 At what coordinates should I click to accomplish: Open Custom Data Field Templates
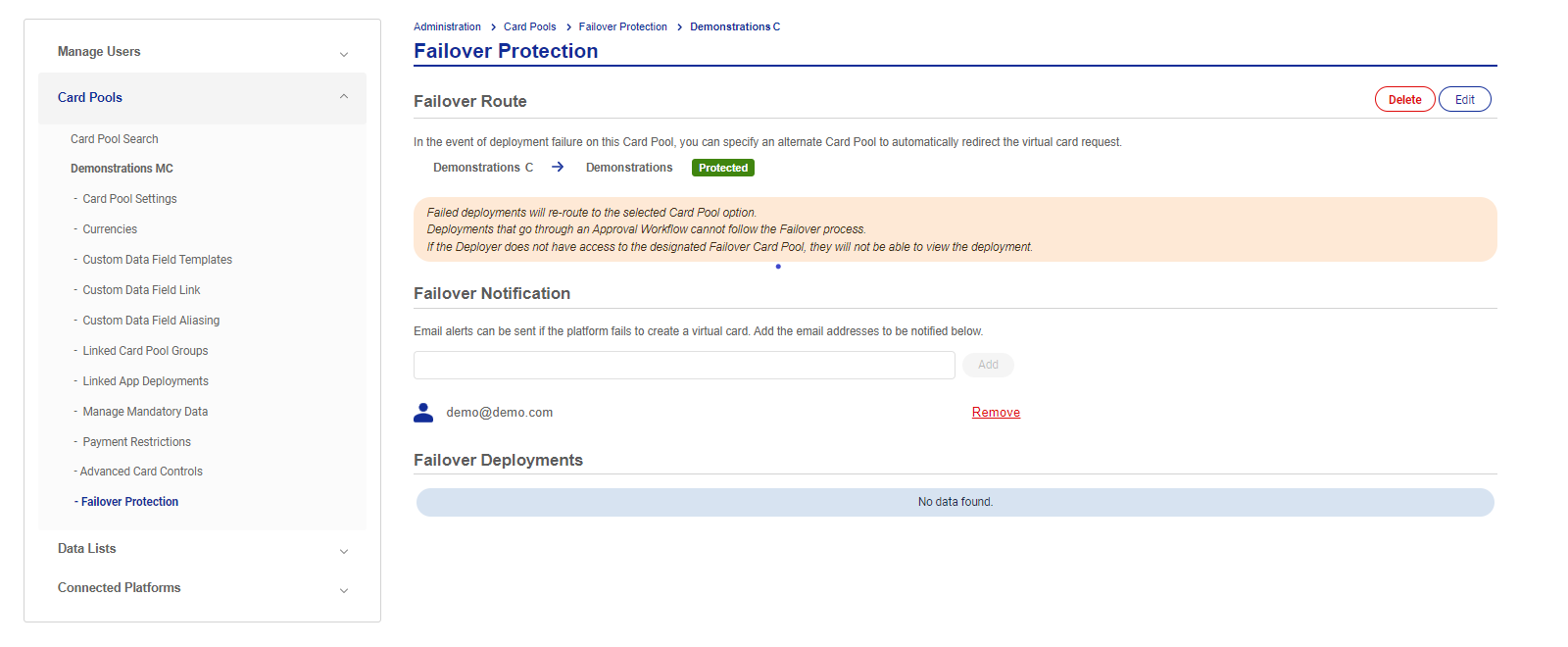tap(157, 260)
